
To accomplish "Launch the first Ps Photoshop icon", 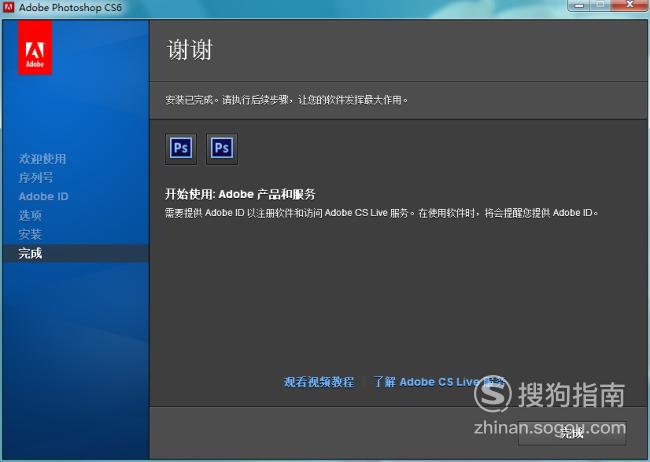I will click(x=181, y=149).
